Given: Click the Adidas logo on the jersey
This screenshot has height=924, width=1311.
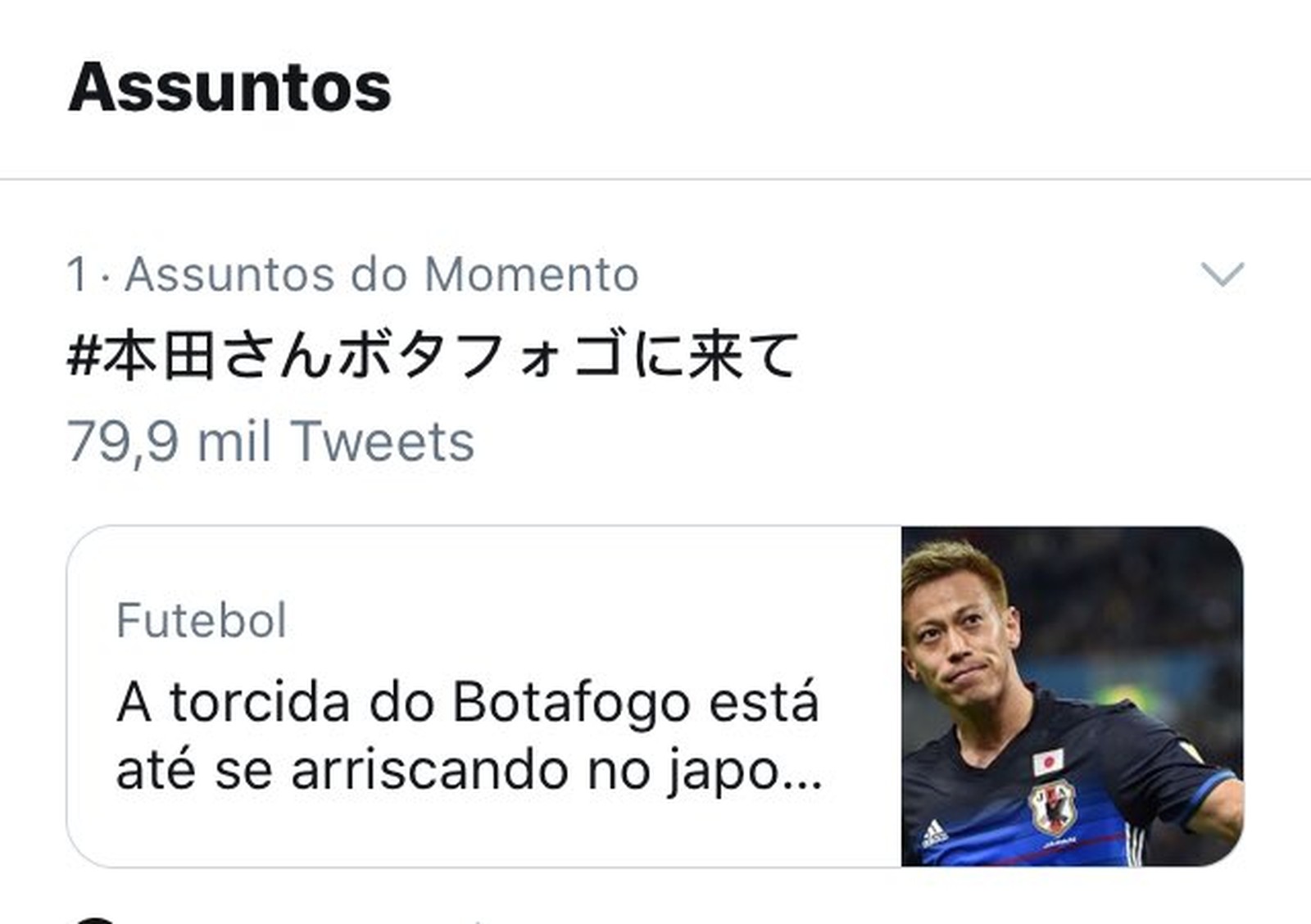Looking at the screenshot, I should coord(935,834).
